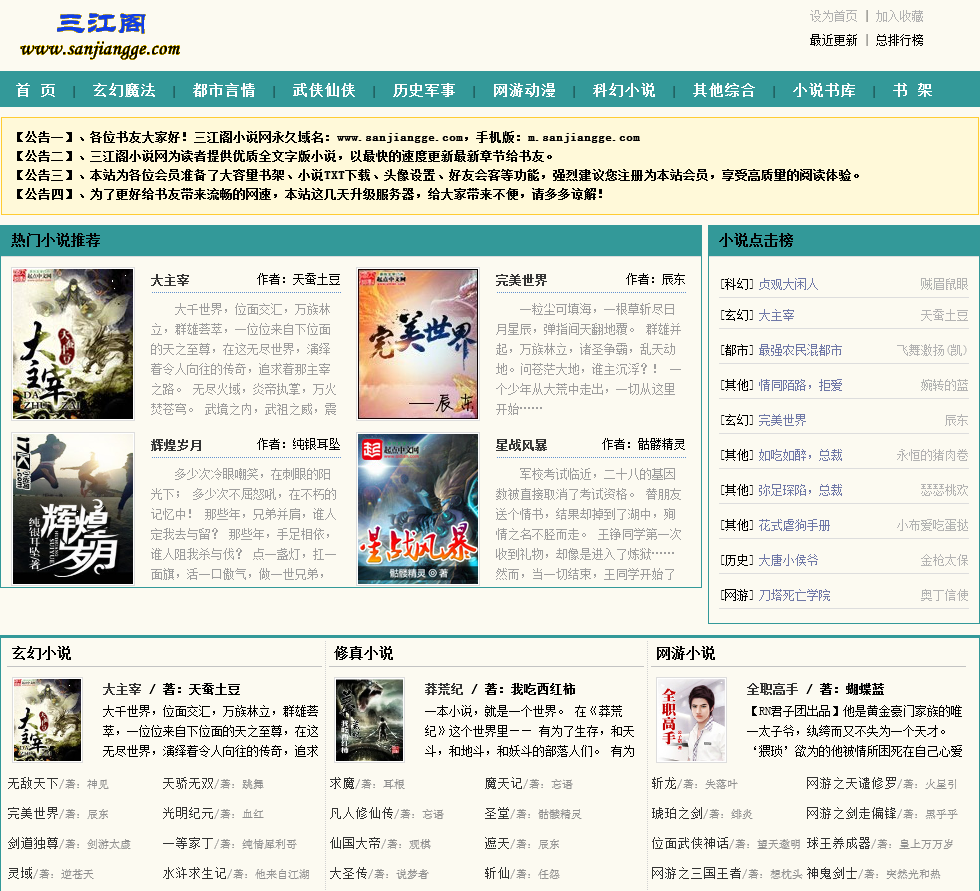Screen dimensions: 980x891
Task: Open 天骄无双 in the 玄幻小说 list
Action: pyautogui.click(x=188, y=783)
